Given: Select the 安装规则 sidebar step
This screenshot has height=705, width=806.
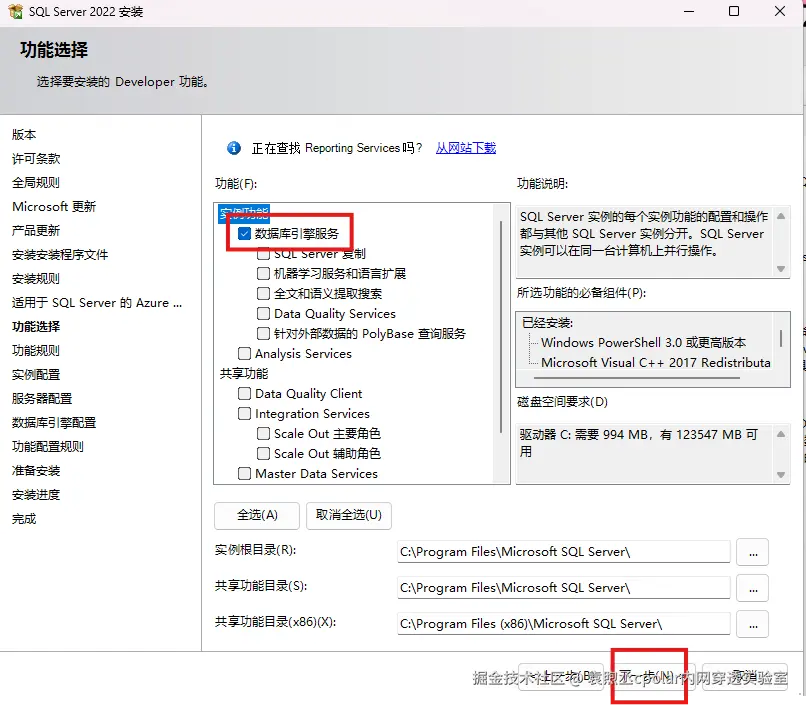Looking at the screenshot, I should (36, 279).
